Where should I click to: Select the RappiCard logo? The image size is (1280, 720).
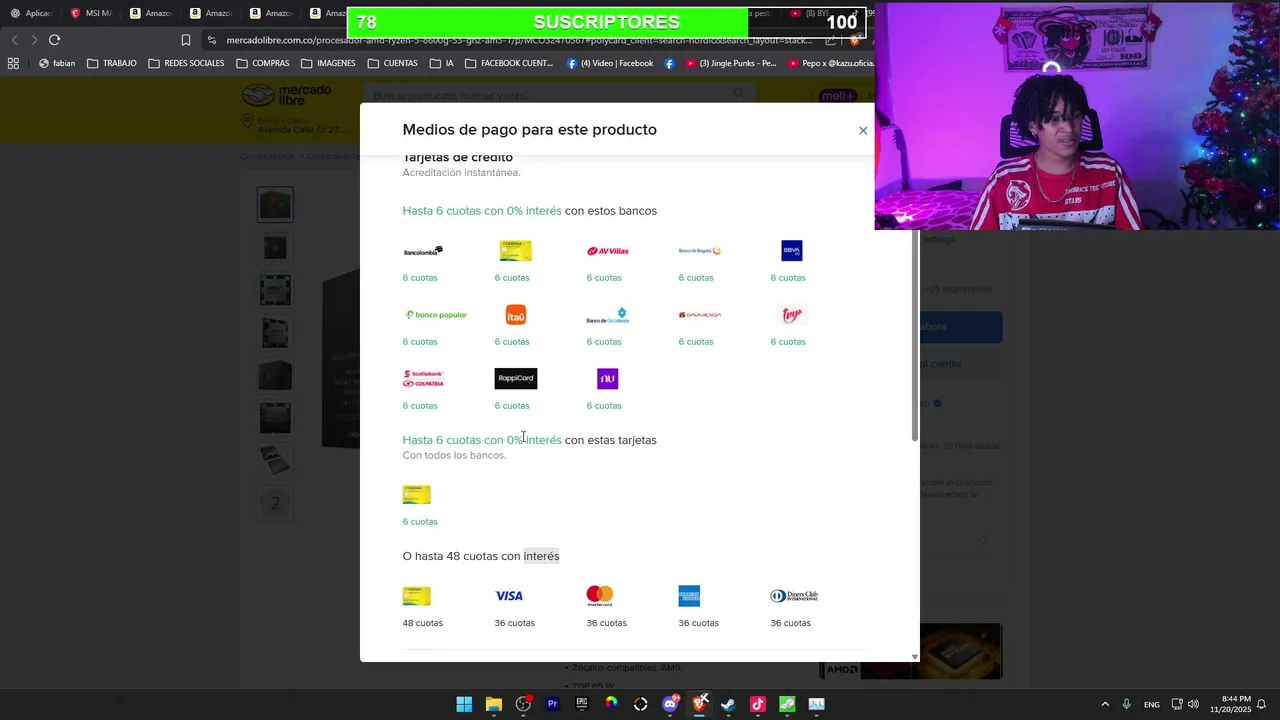click(516, 379)
